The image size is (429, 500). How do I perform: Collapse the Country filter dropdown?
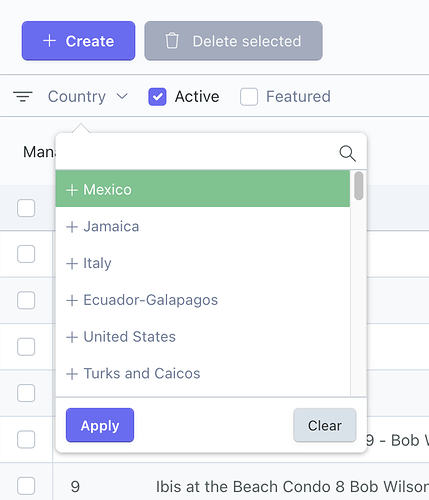88,97
